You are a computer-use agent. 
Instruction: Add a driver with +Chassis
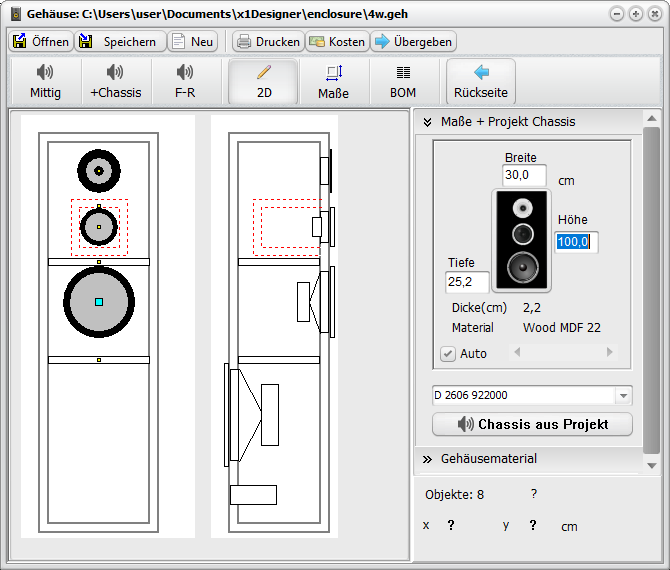tap(115, 82)
